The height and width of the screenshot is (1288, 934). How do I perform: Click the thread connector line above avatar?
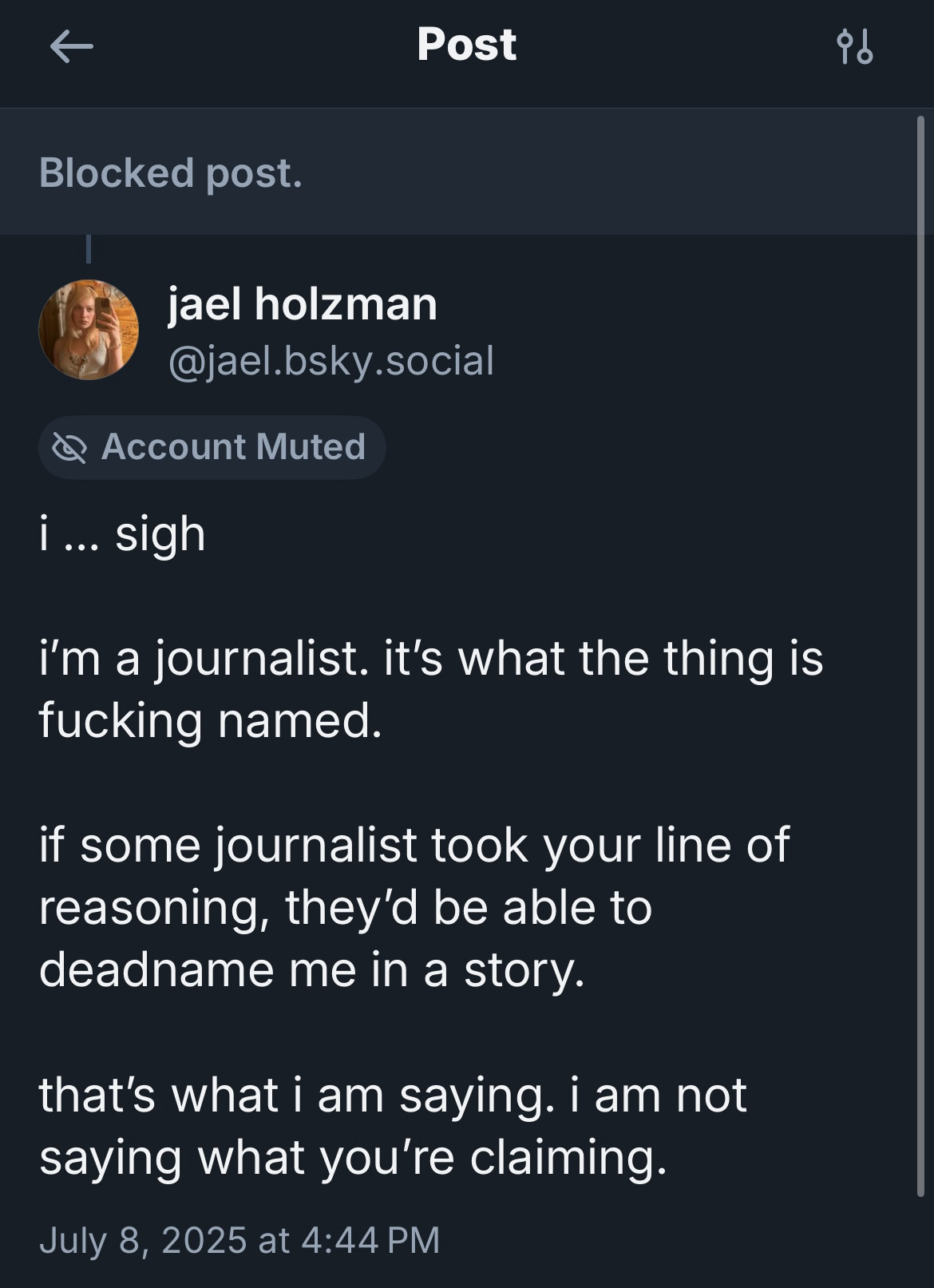[x=89, y=249]
